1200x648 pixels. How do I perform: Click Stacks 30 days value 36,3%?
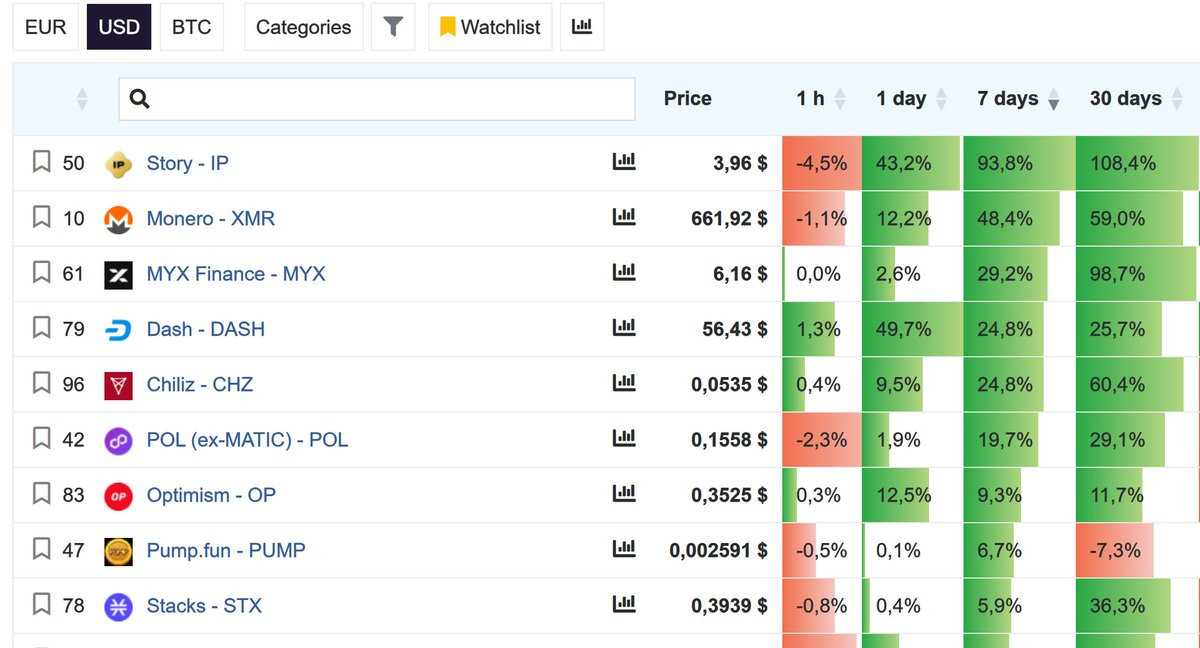click(x=1117, y=605)
